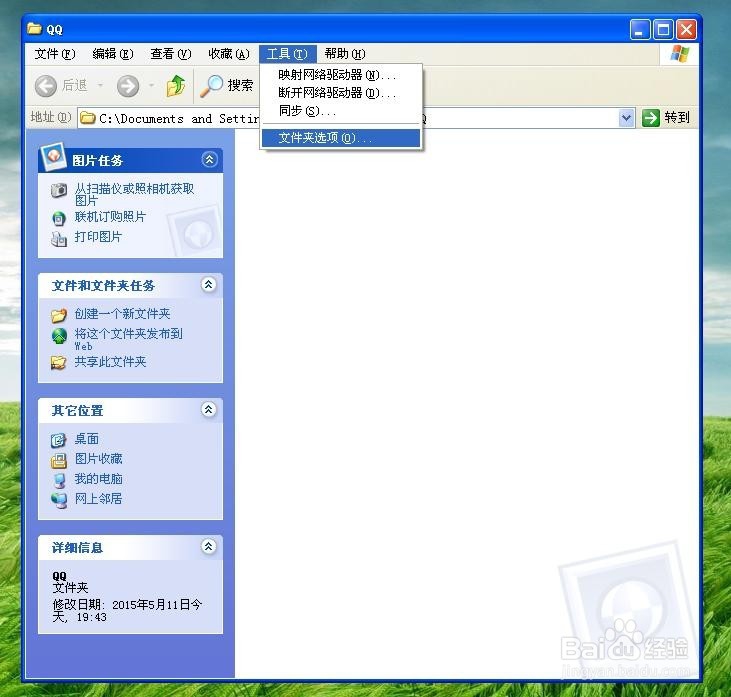Click 从扫描仪或照相机获取图片 link
731x697 pixels.
tap(134, 194)
